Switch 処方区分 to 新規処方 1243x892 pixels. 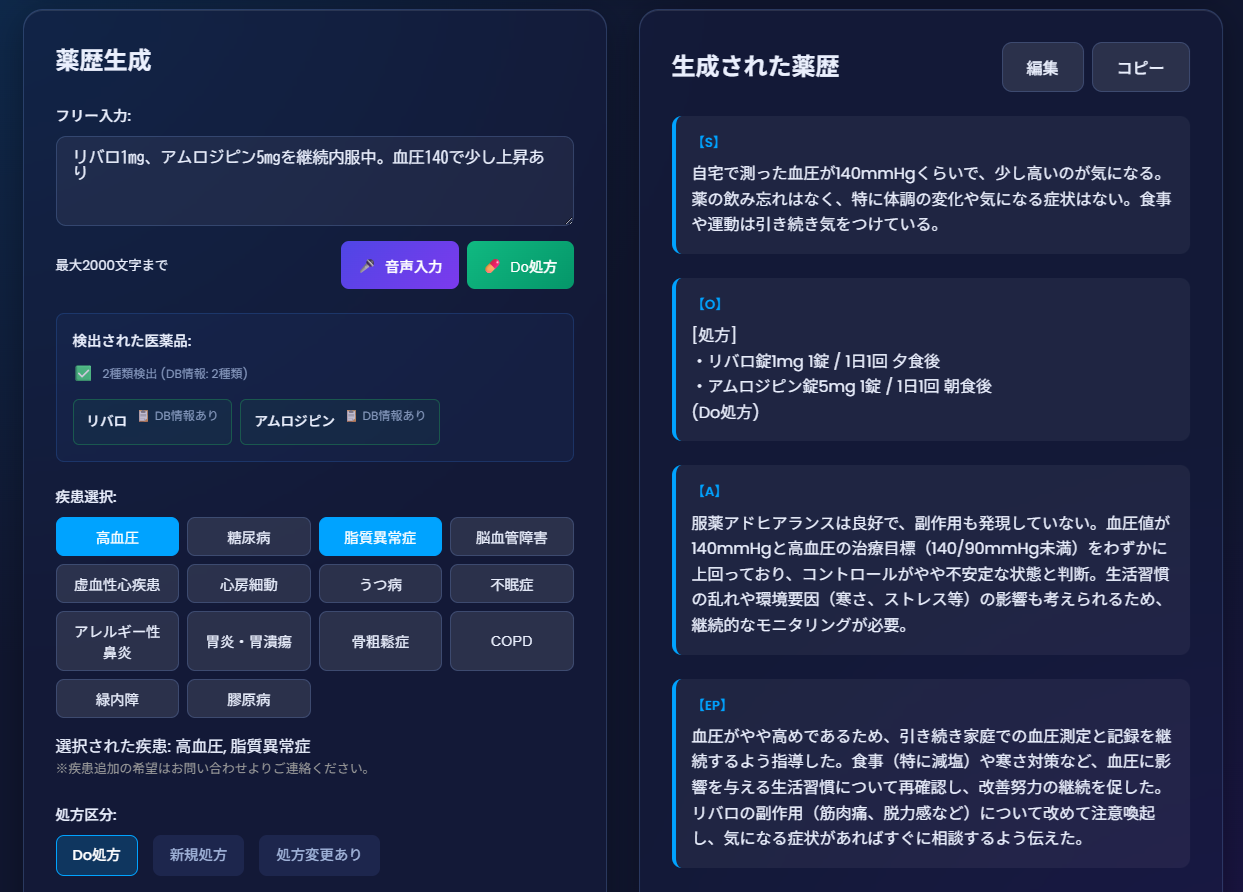pyautogui.click(x=198, y=855)
